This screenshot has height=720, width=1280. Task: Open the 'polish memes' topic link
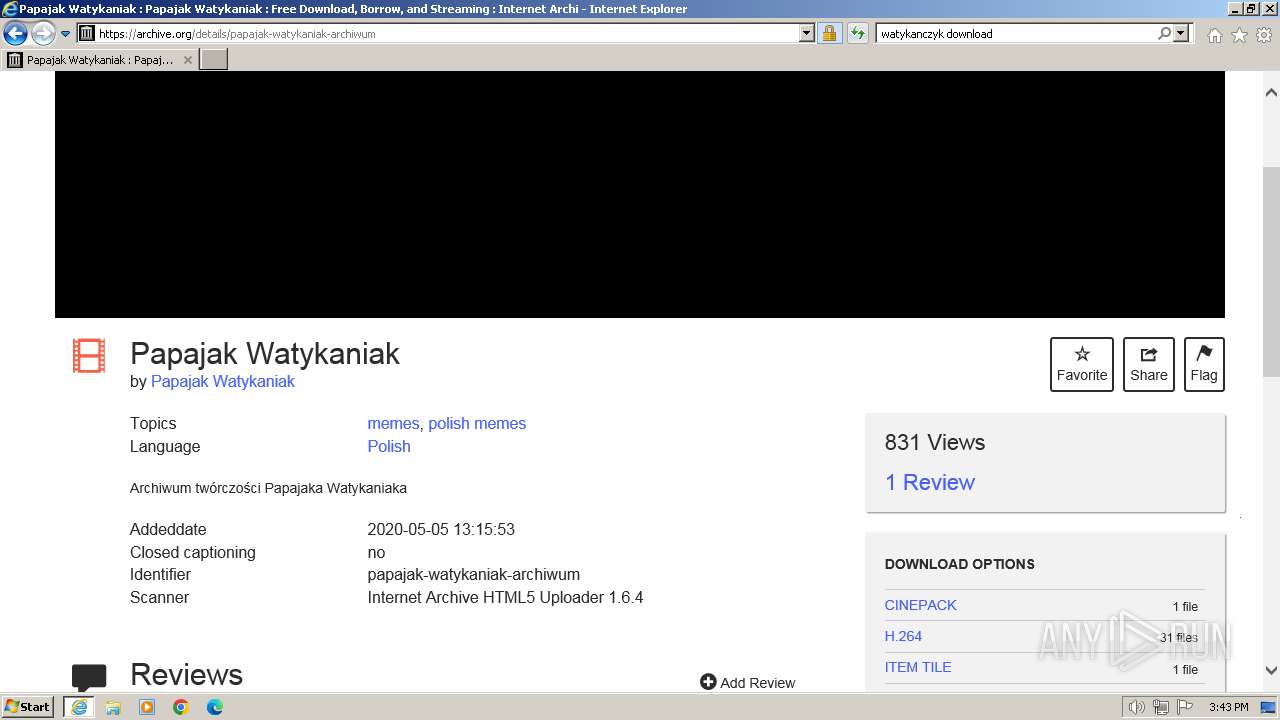pyautogui.click(x=477, y=423)
